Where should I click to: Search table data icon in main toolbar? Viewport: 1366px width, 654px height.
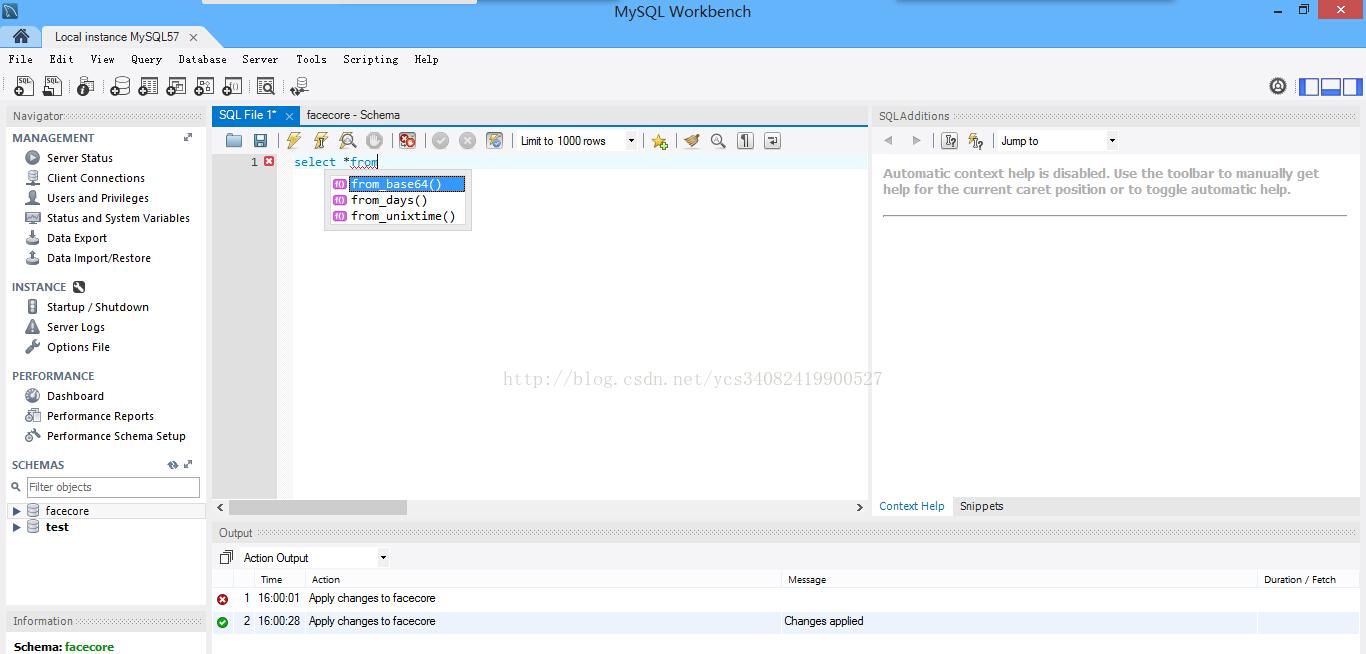266,87
